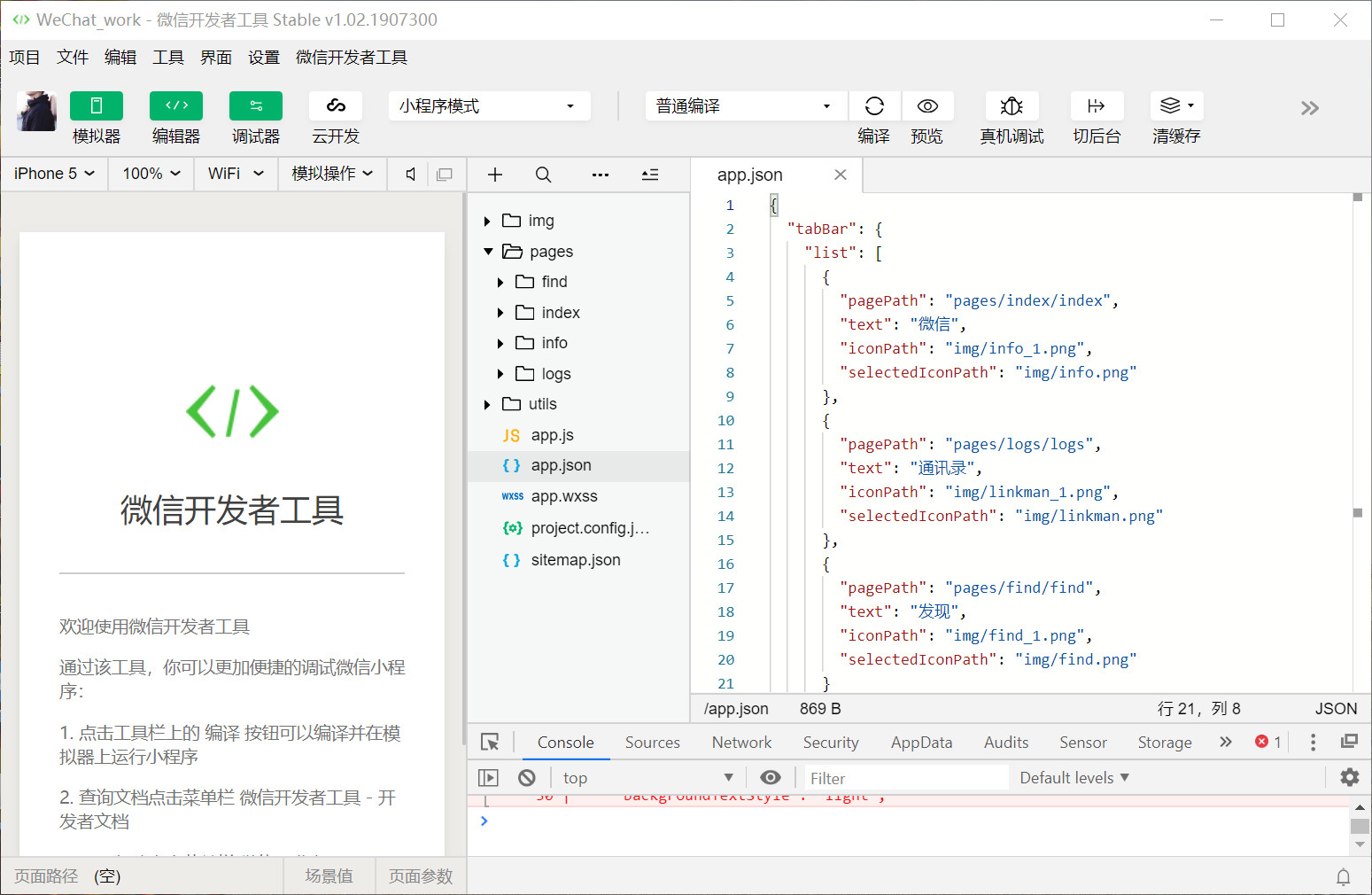This screenshot has height=895, width=1372.
Task: Open the top context dropdown
Action: [x=648, y=778]
